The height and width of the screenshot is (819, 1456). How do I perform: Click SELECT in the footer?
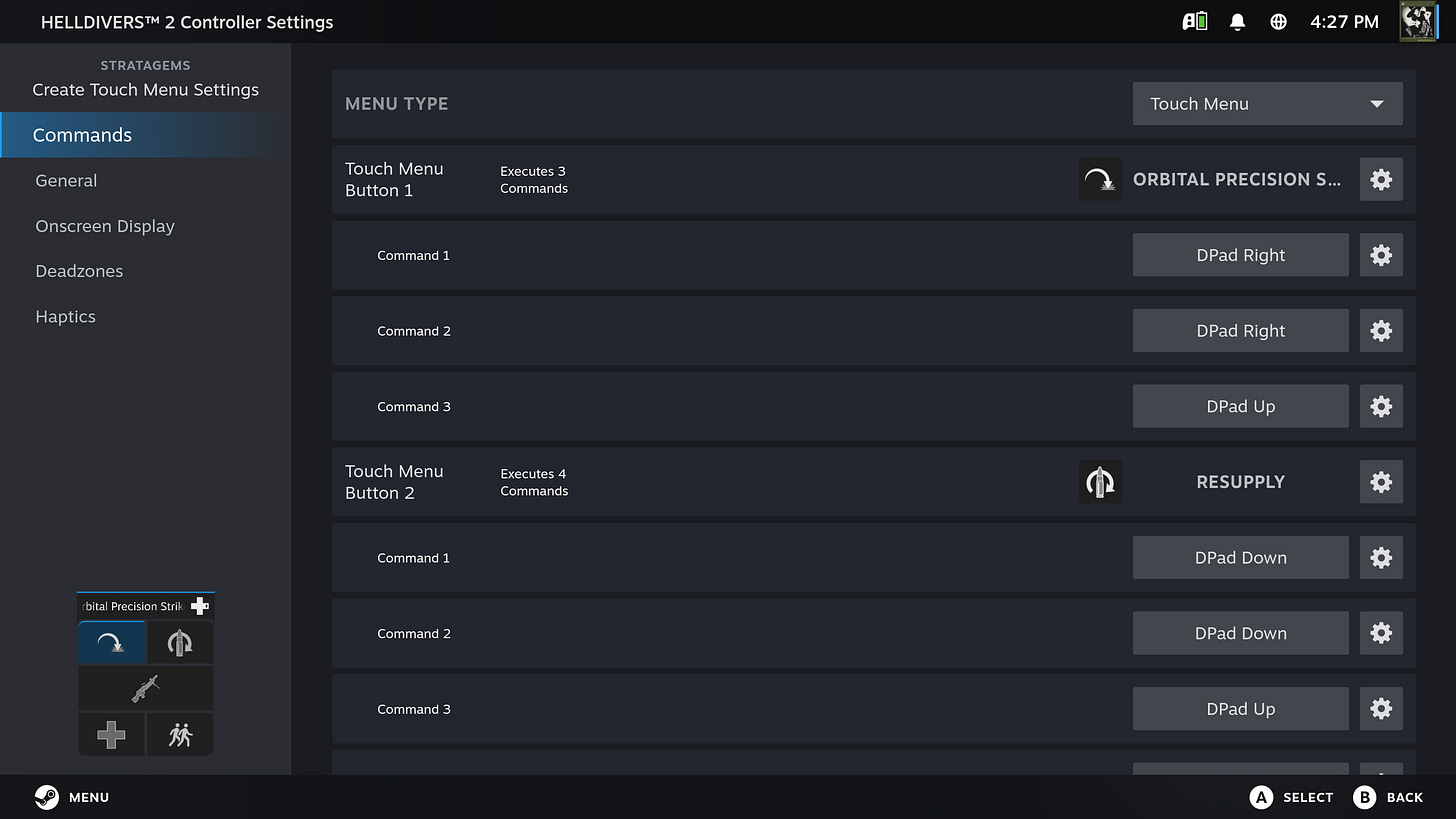click(1308, 797)
